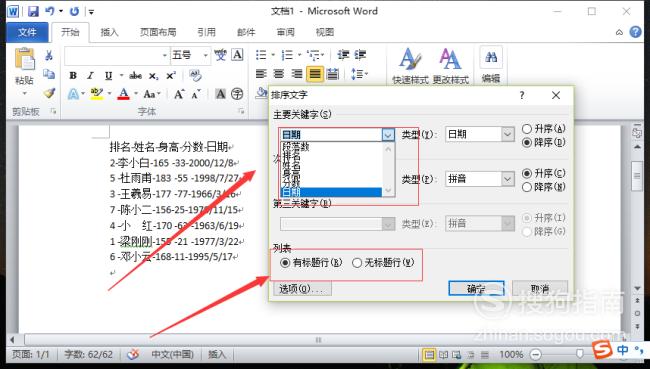
Task: Click the Undo arrow icon
Action: click(50, 11)
